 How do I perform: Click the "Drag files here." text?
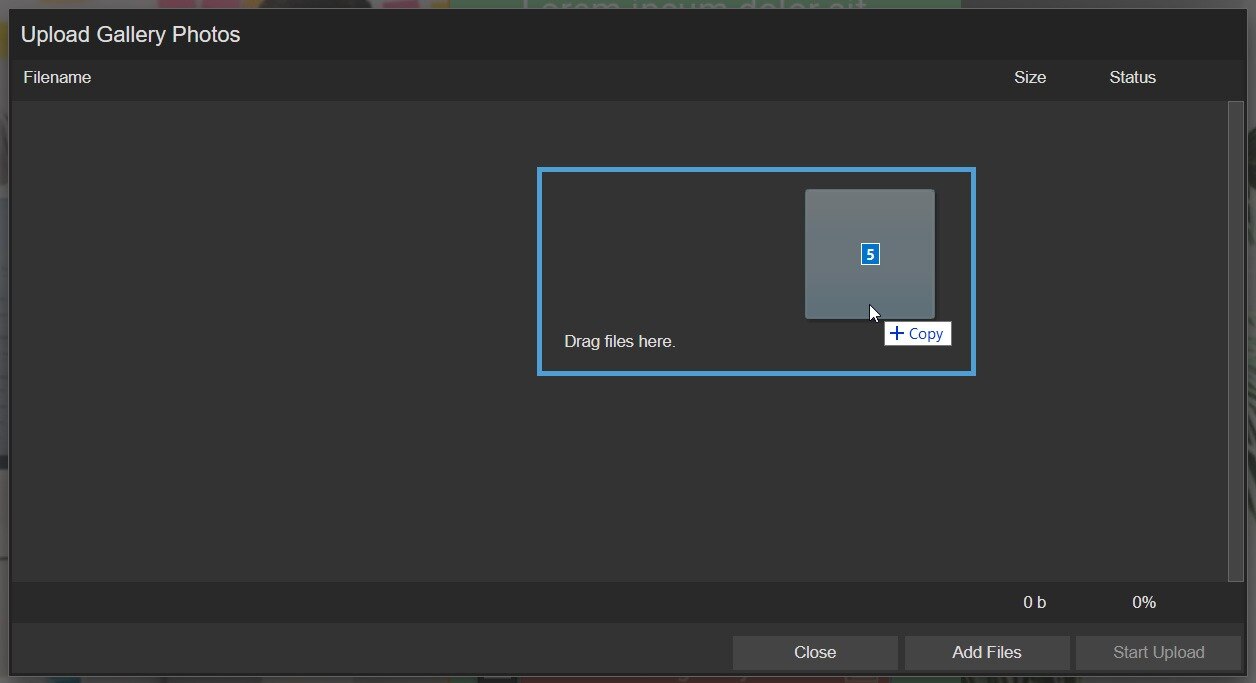click(x=620, y=341)
